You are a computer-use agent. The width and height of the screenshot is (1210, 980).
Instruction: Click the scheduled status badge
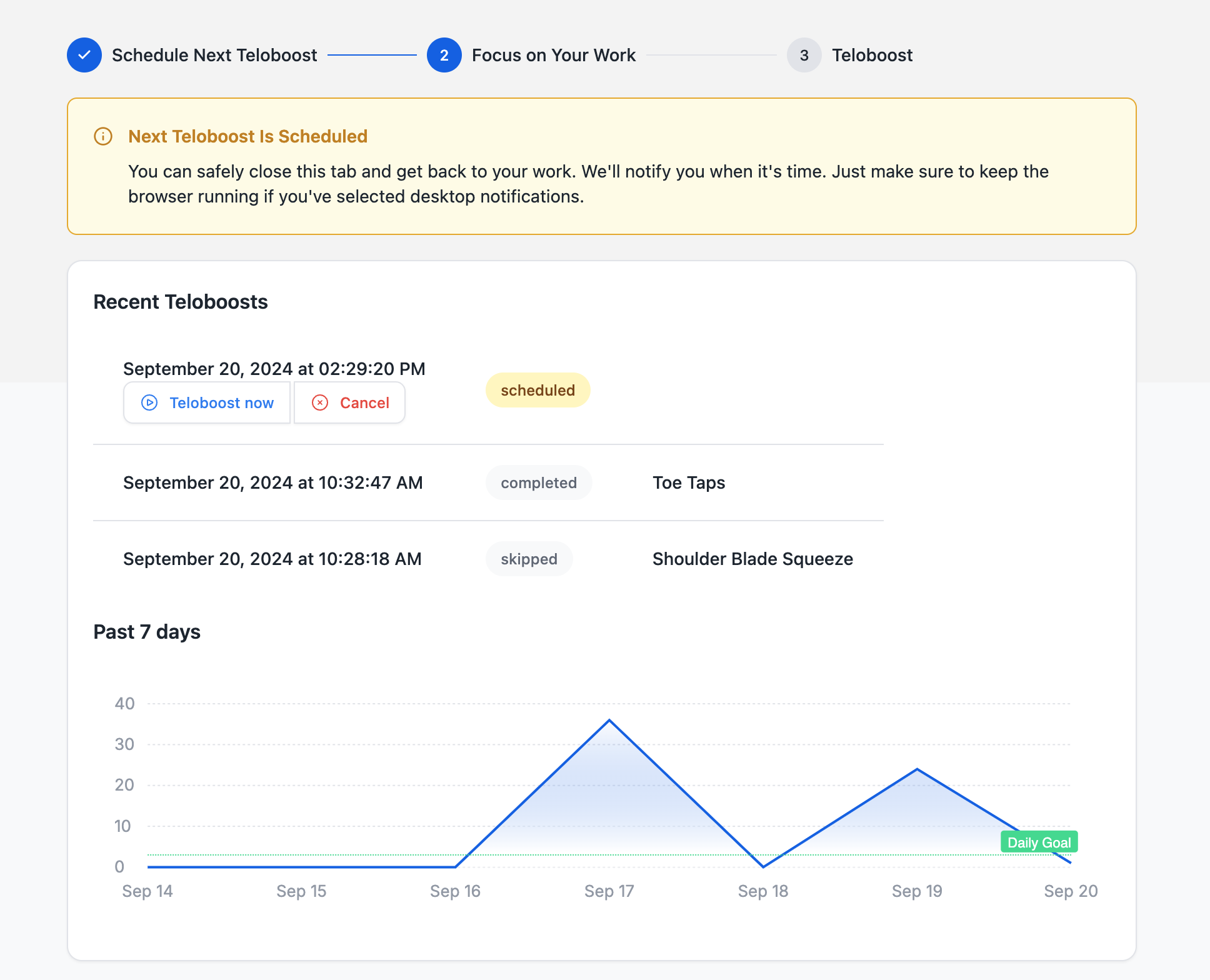(537, 390)
